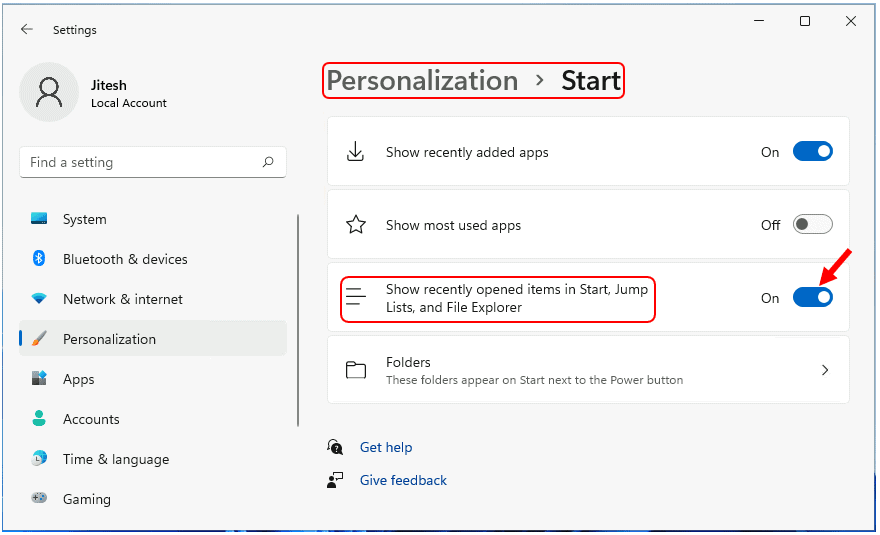880x535 pixels.
Task: Click the Jitesh account name
Action: point(108,85)
